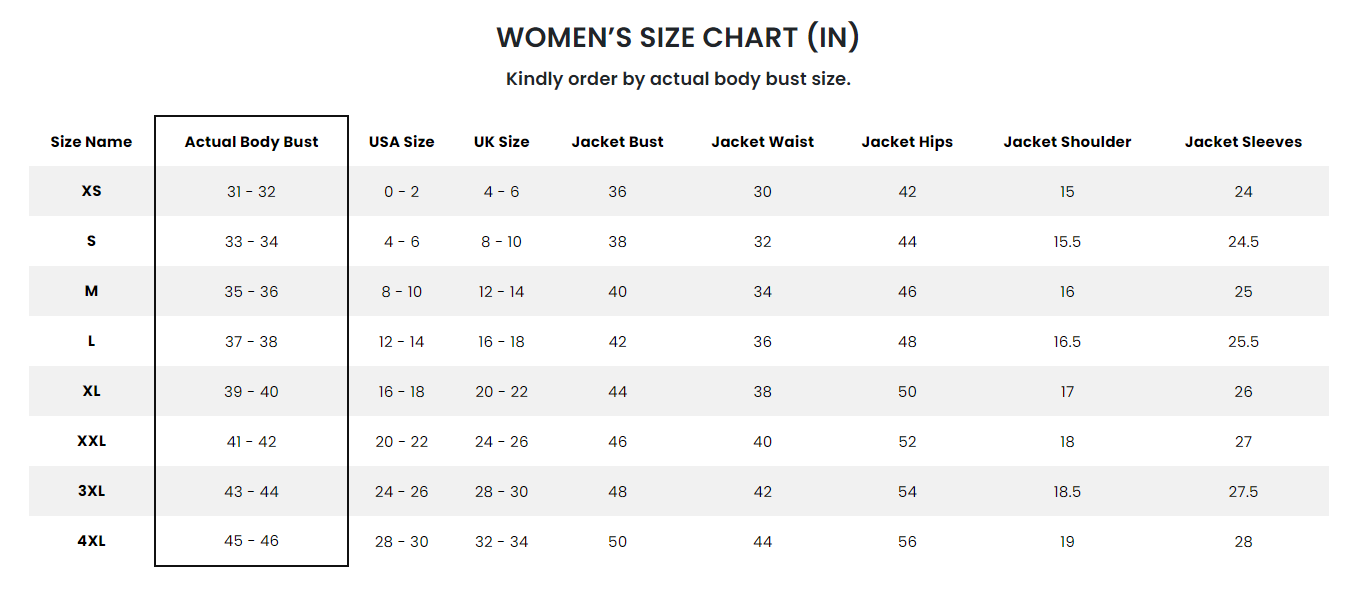Select the XS size name cell
The height and width of the screenshot is (598, 1354).
tap(91, 191)
